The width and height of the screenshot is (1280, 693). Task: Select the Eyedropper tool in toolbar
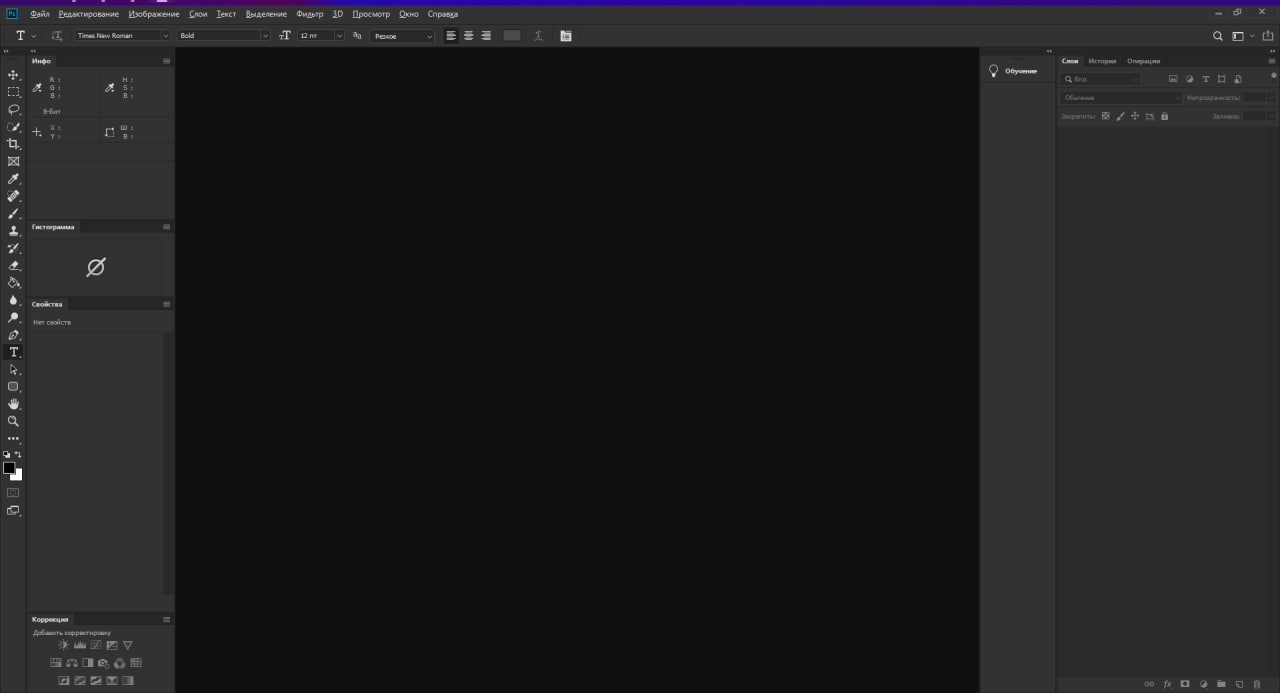(x=13, y=179)
